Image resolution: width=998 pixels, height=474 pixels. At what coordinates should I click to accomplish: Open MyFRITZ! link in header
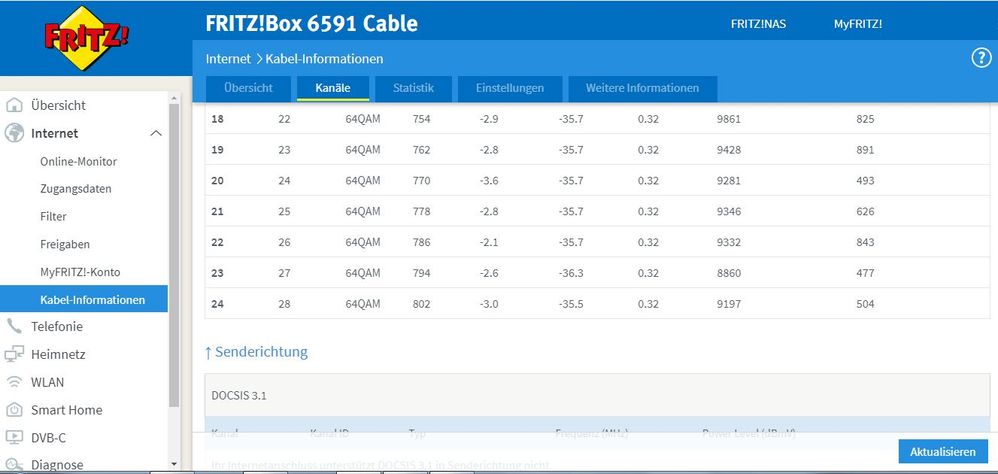[x=858, y=24]
